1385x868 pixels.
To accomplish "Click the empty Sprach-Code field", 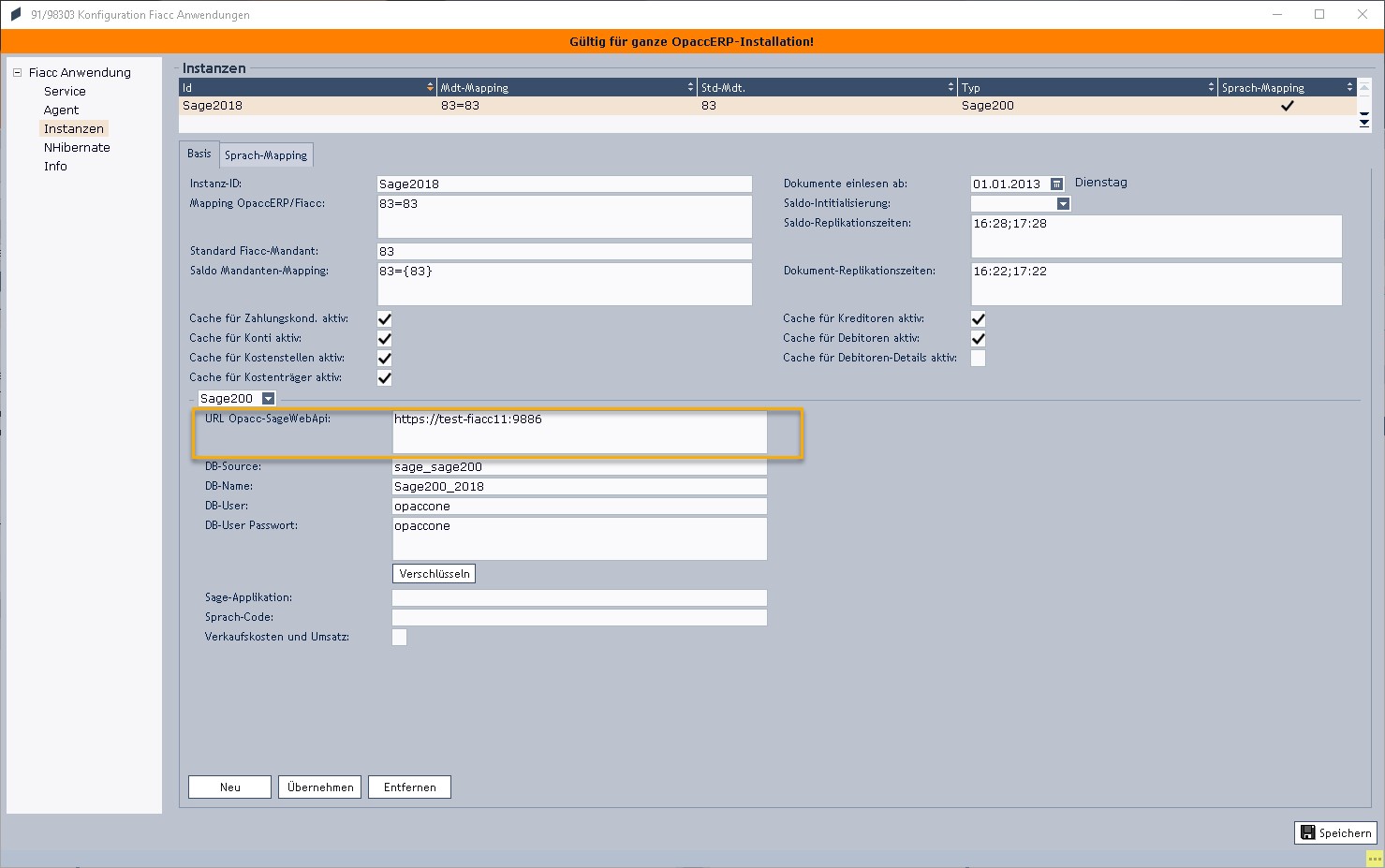I will pos(580,618).
